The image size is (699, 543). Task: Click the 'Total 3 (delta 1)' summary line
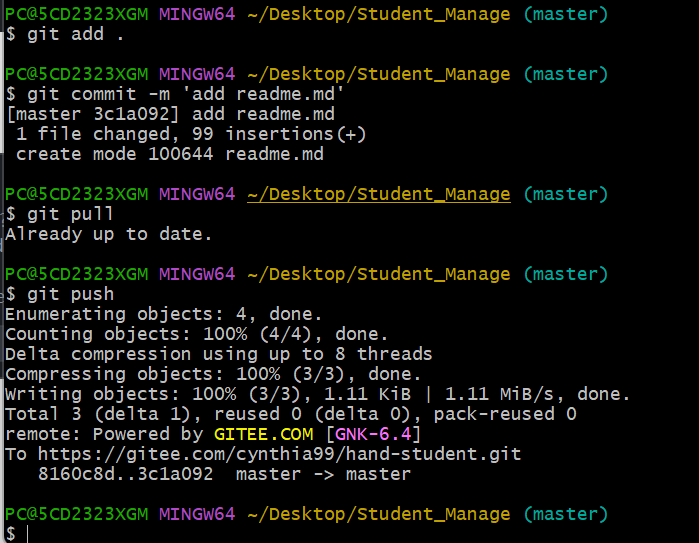tap(290, 414)
